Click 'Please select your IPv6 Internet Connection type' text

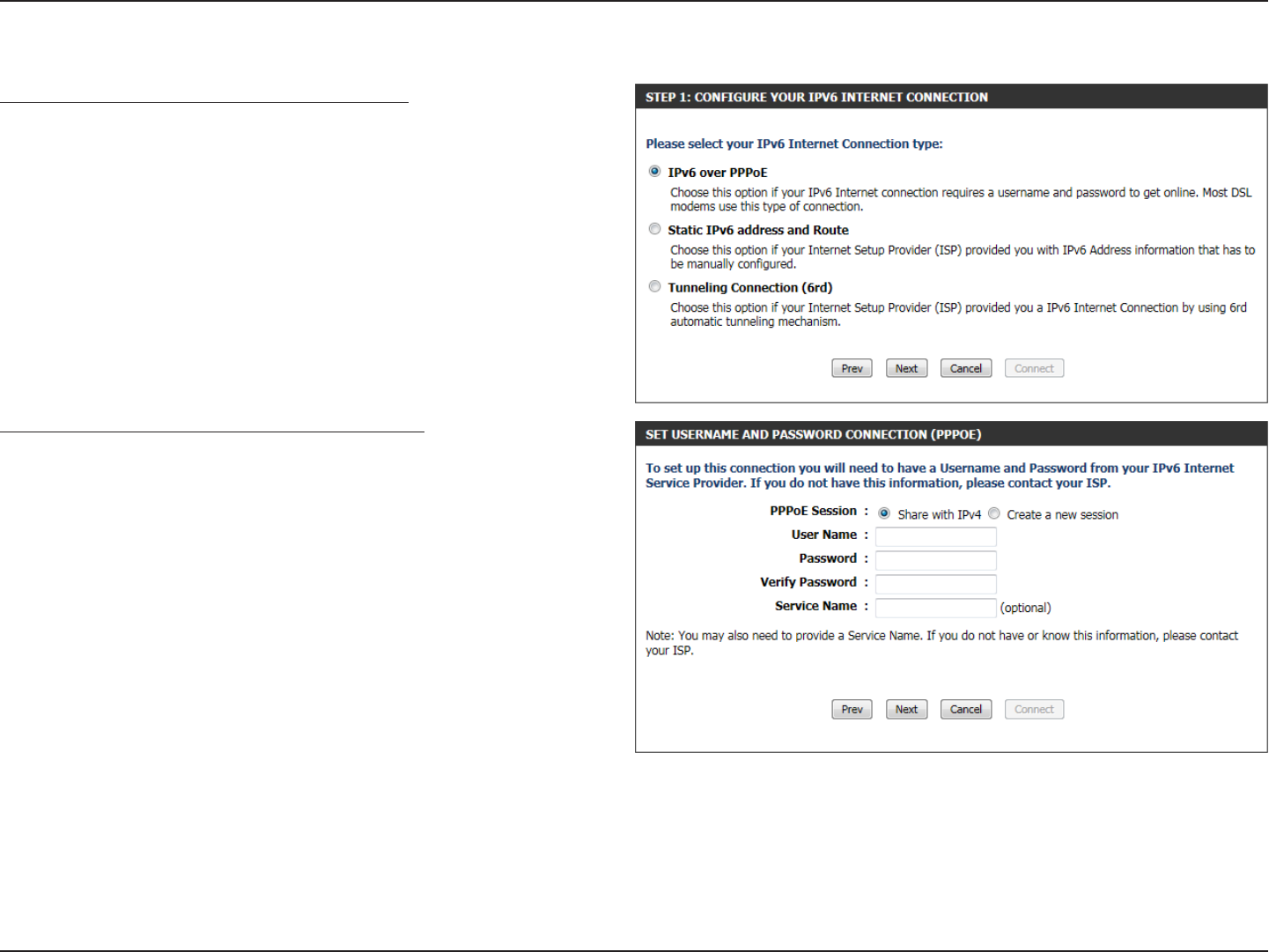794,144
